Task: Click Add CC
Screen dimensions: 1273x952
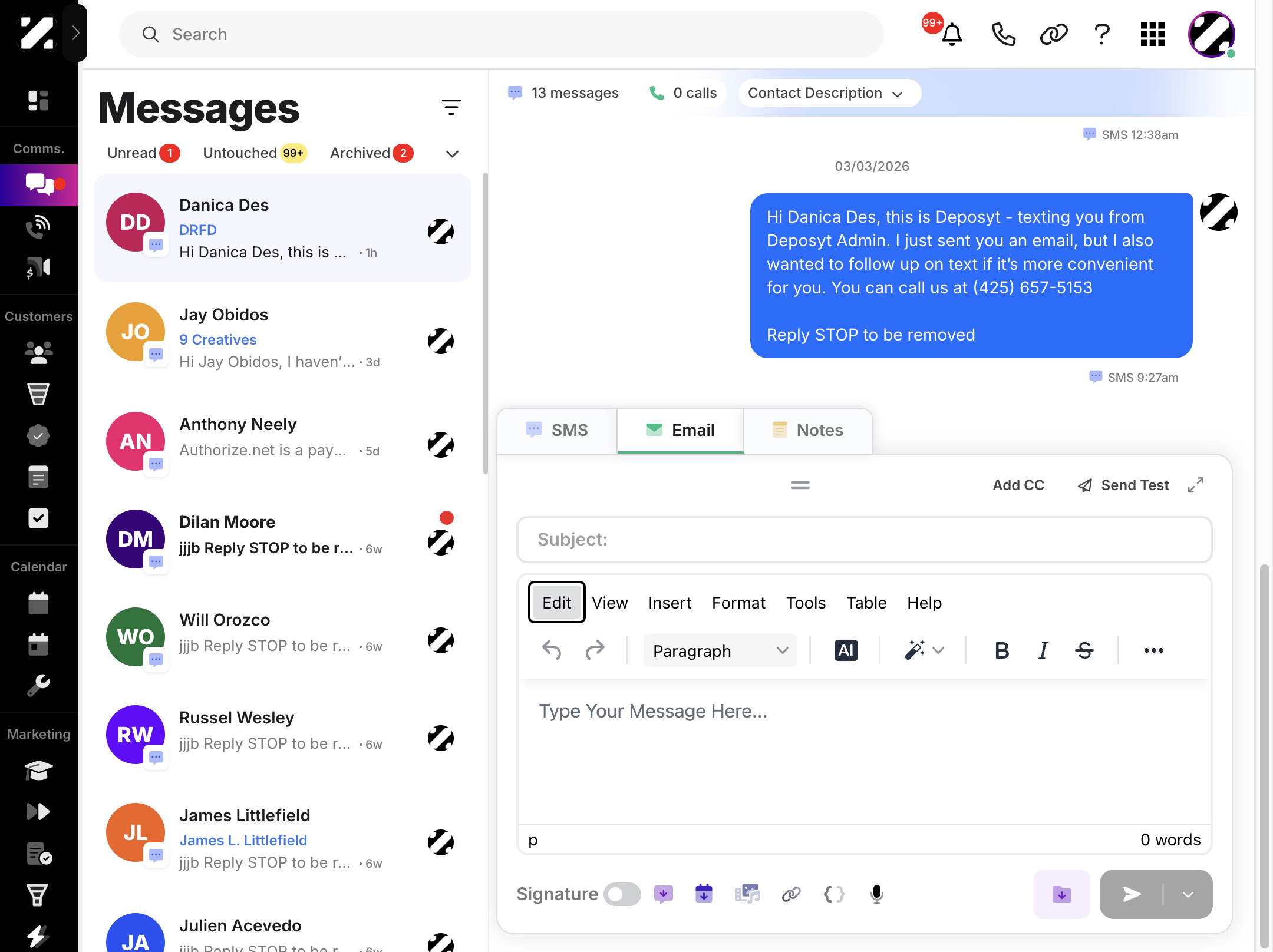Action: [x=1018, y=485]
